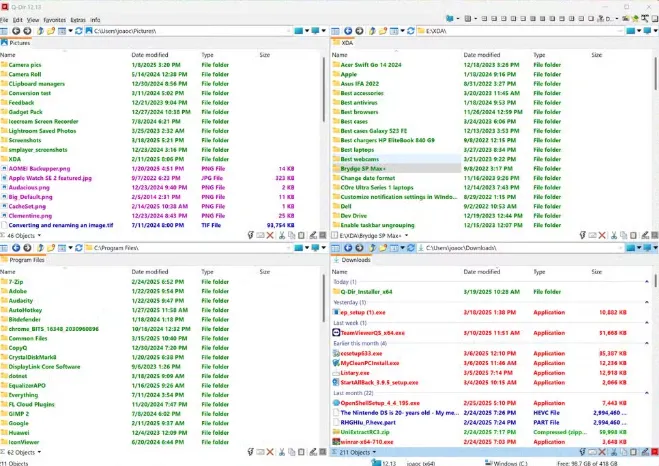Open the Favorites menu
Viewport: 659px width, 466px height.
[x=55, y=20]
